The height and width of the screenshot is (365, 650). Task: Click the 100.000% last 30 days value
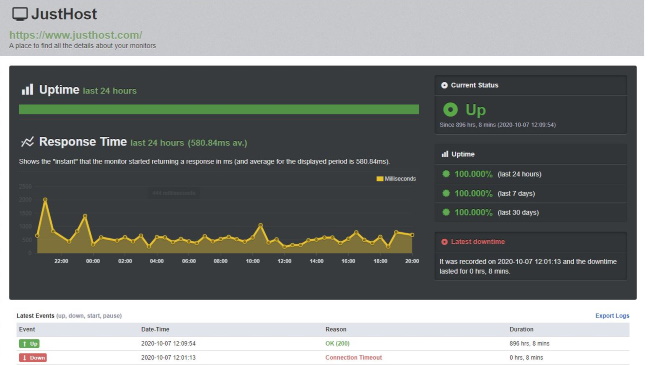click(x=473, y=212)
